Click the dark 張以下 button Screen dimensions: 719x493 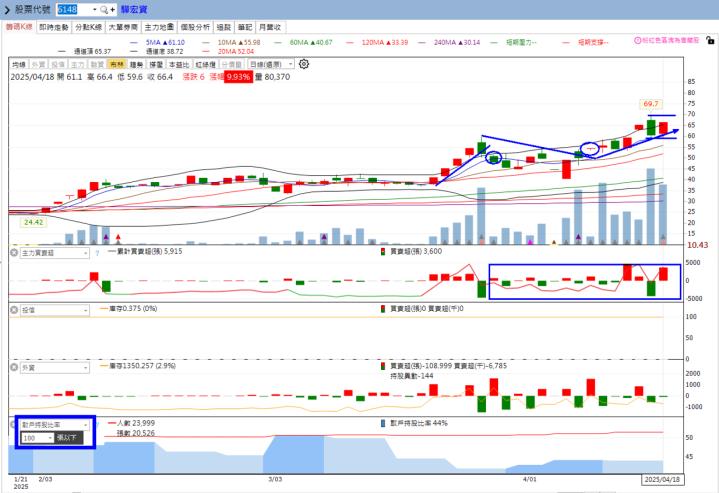tap(69, 438)
